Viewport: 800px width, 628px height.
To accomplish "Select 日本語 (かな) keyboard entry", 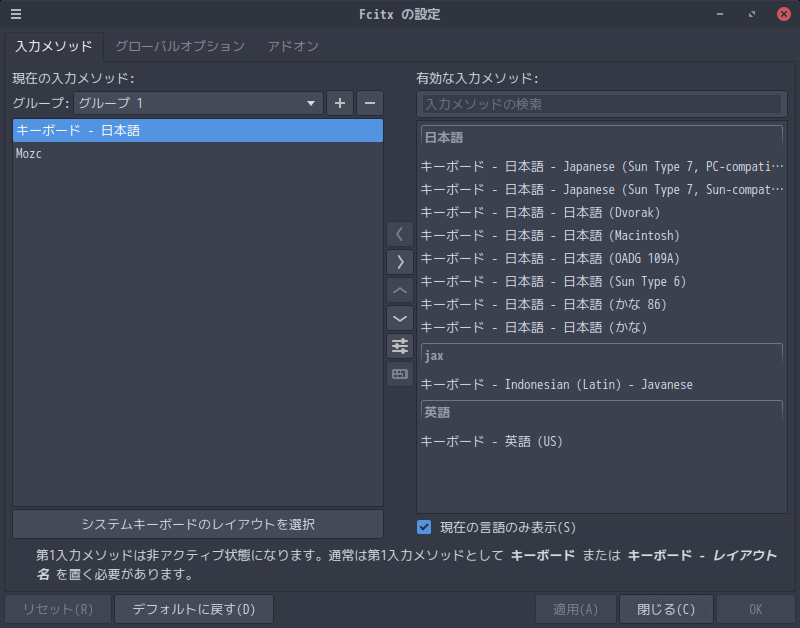I will coord(602,327).
